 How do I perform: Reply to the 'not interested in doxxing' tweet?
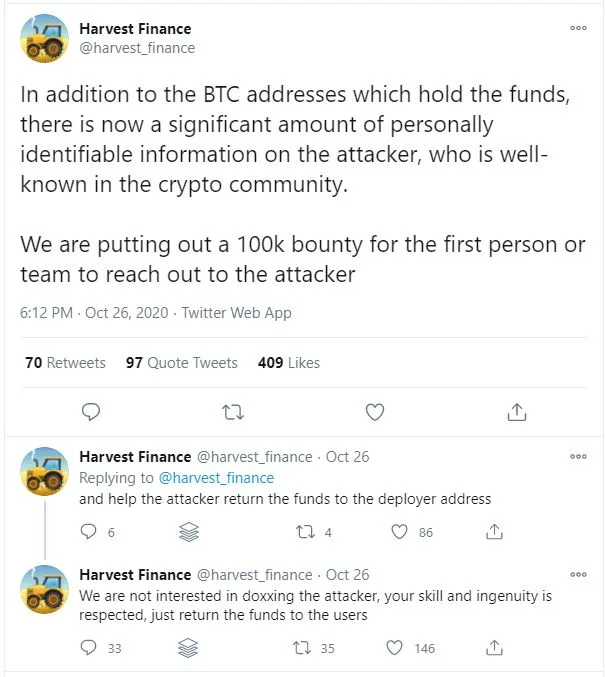(90, 648)
